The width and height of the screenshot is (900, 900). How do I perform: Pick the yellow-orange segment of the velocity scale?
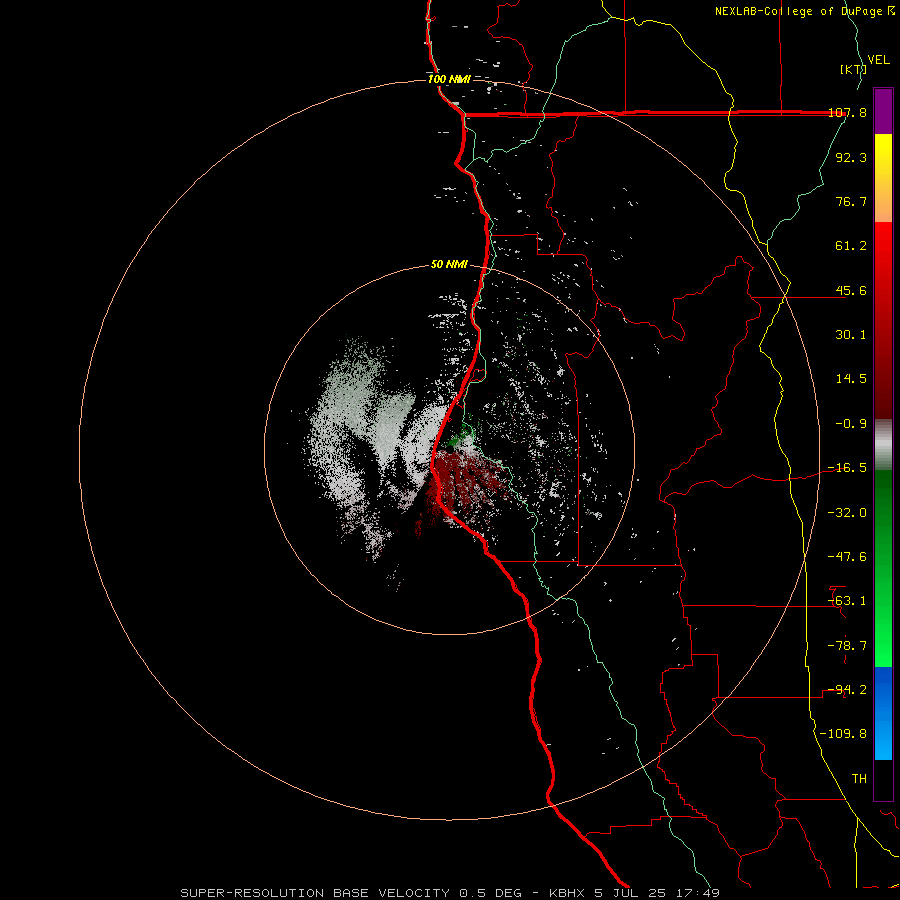pyautogui.click(x=883, y=178)
